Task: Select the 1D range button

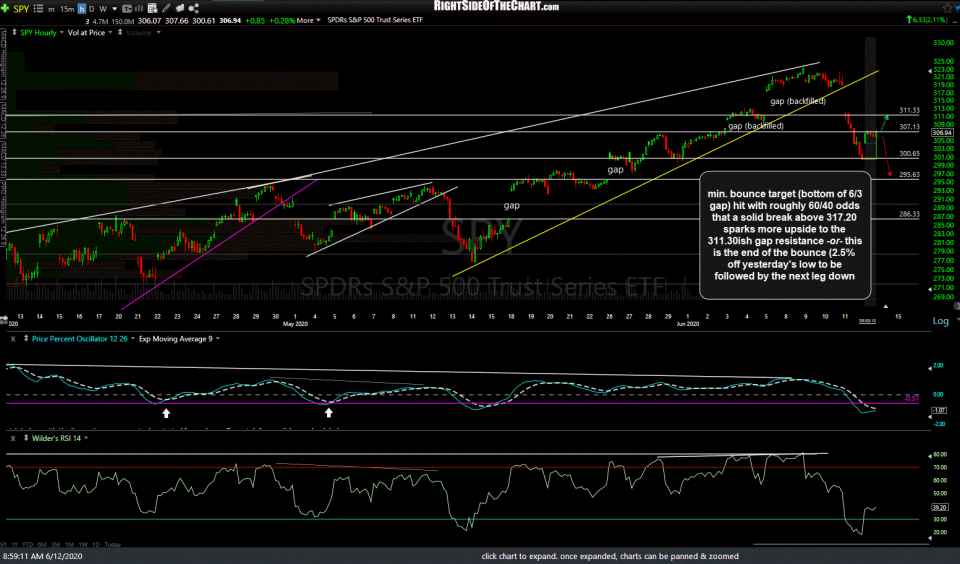Action: point(96,544)
